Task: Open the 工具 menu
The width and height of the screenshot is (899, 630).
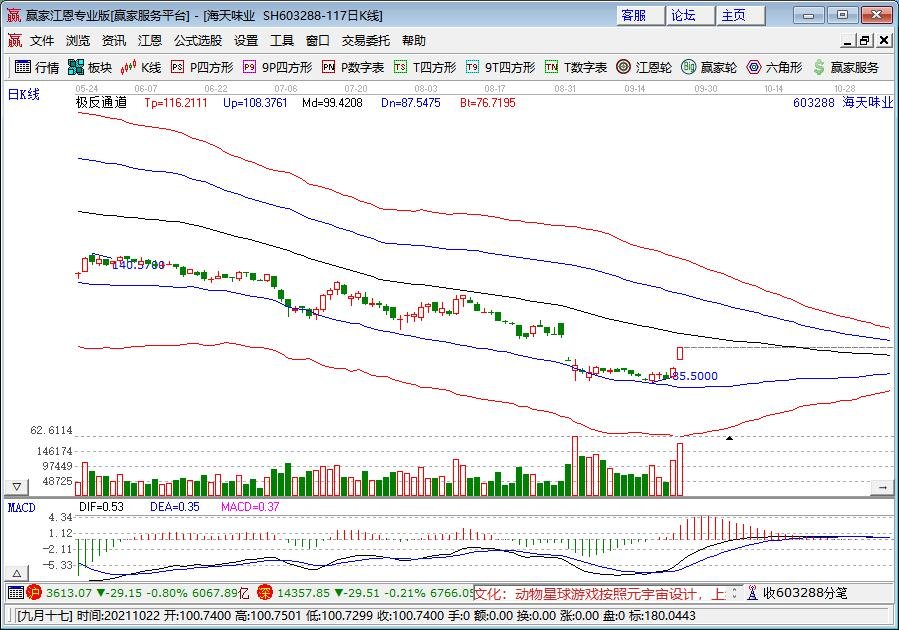Action: 282,41
